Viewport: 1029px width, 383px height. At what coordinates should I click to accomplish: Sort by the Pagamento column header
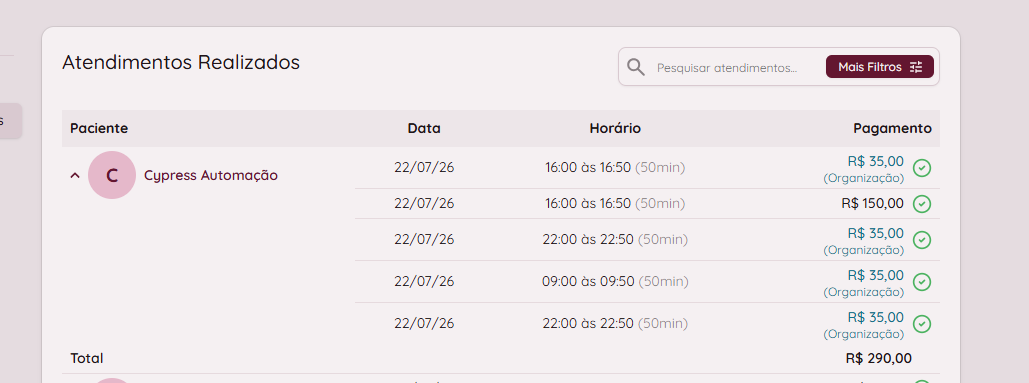point(892,129)
